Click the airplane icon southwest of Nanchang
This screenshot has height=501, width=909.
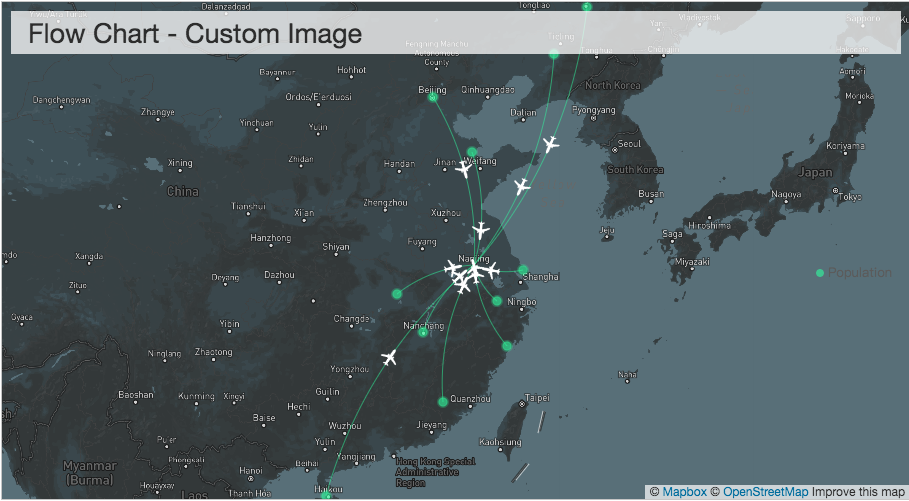[x=390, y=358]
